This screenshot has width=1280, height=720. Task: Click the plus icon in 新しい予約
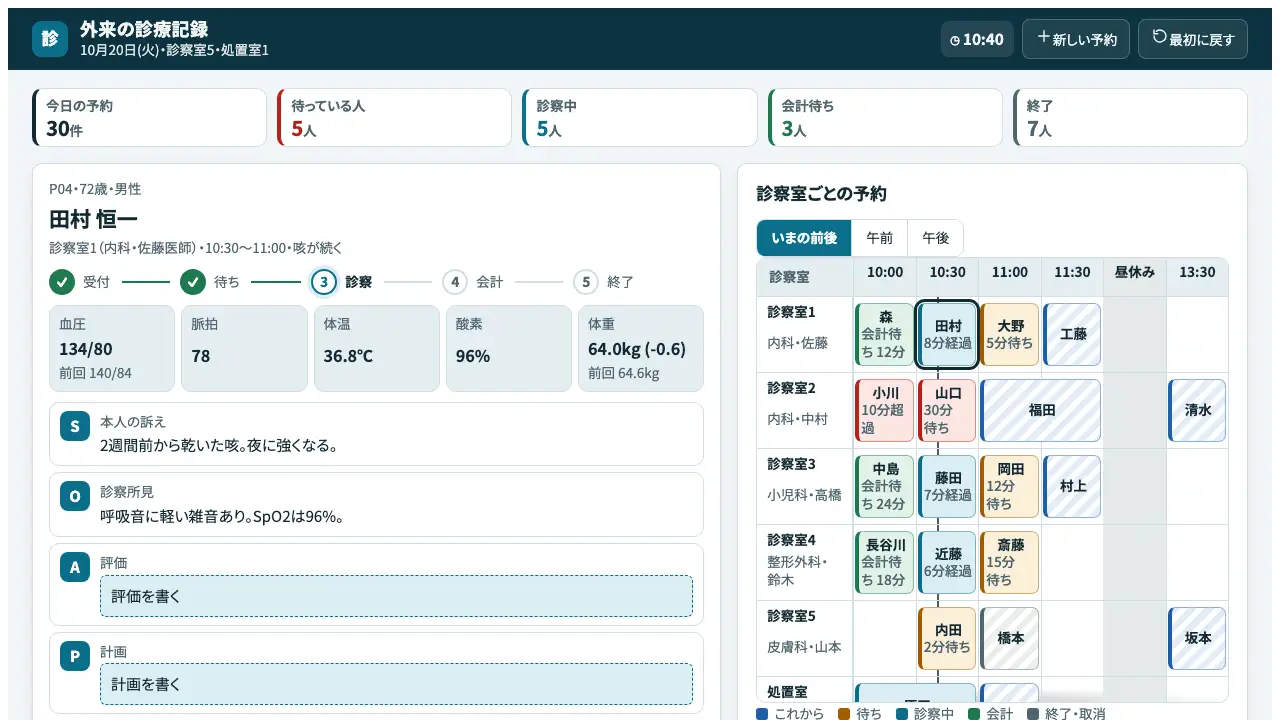pos(1043,37)
